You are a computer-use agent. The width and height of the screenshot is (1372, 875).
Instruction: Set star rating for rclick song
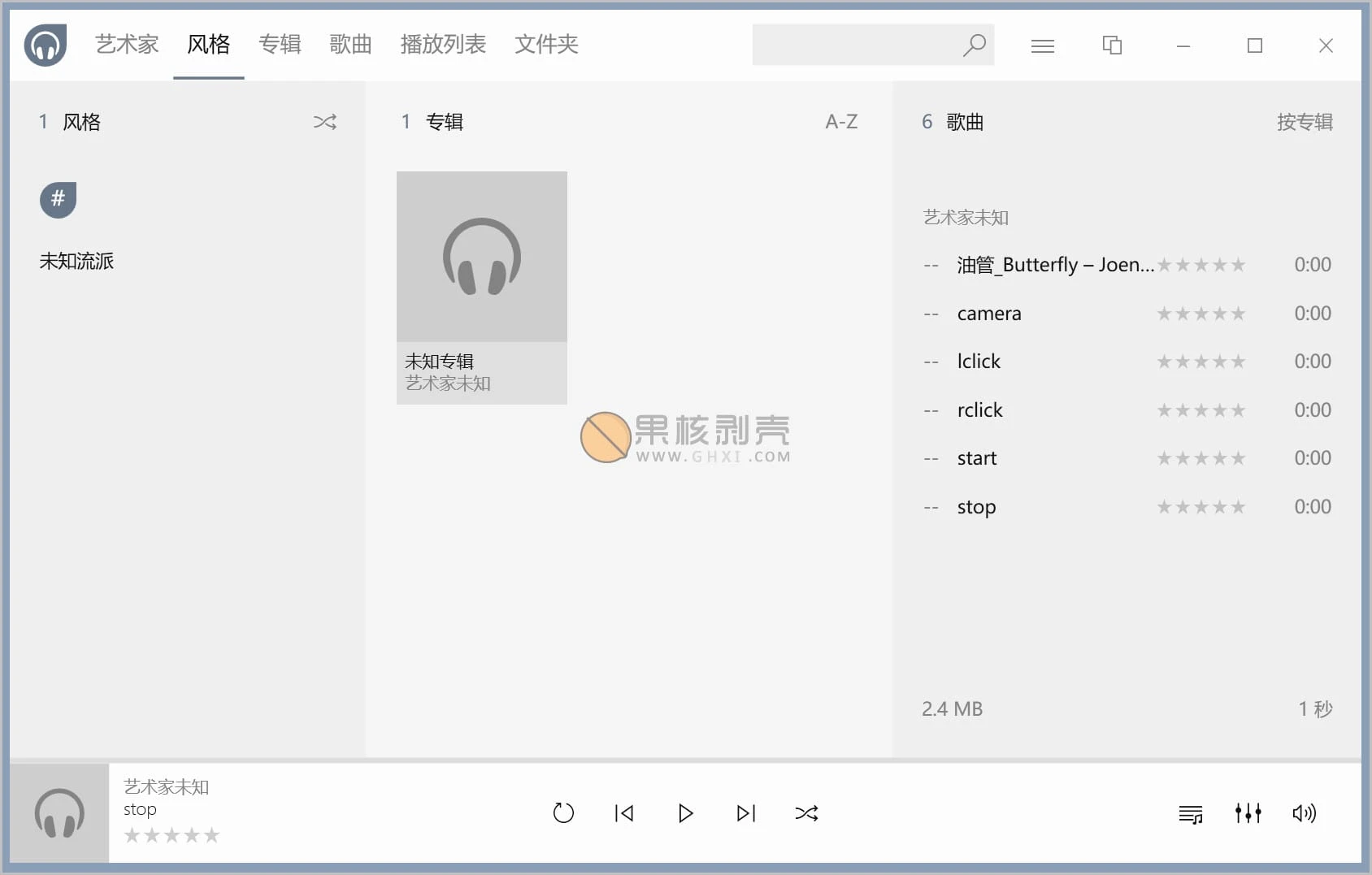pos(1201,410)
